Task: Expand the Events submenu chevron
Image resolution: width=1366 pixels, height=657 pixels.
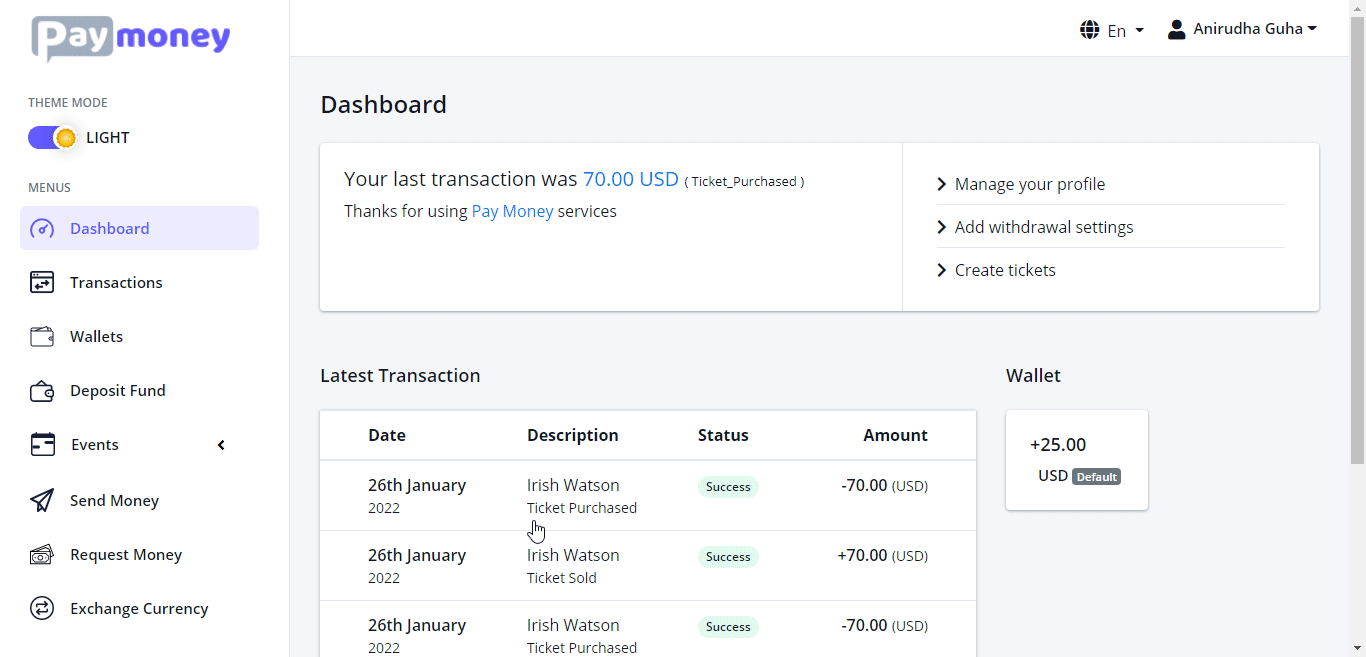Action: pyautogui.click(x=221, y=445)
